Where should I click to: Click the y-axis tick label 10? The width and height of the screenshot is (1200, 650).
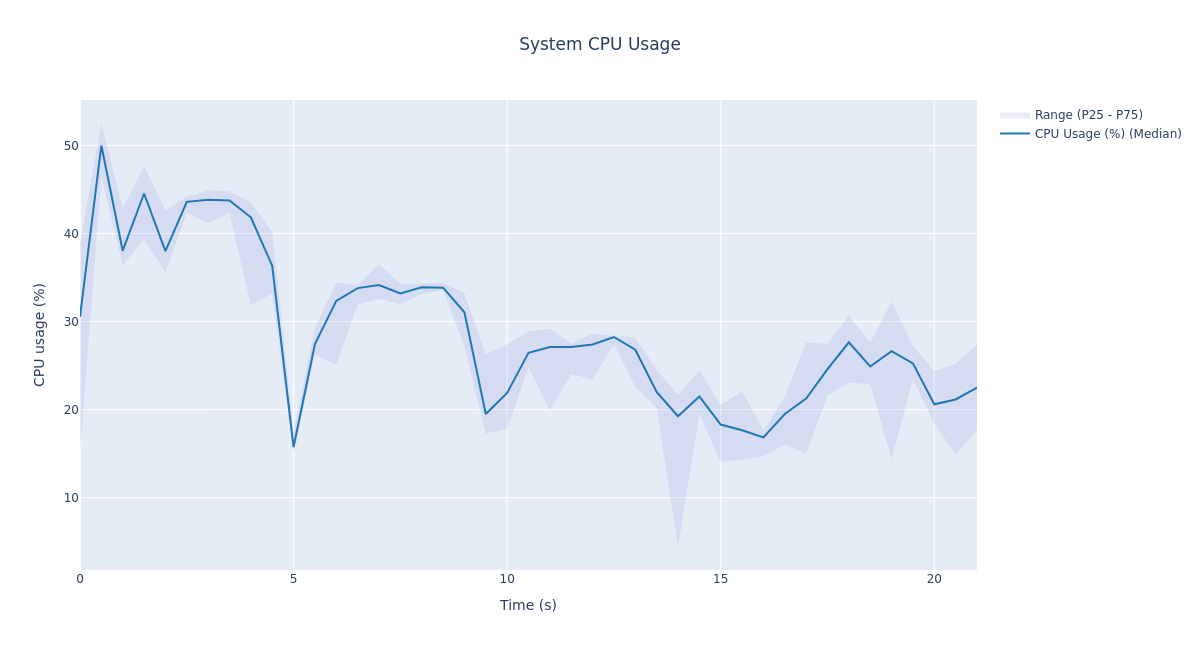click(71, 498)
